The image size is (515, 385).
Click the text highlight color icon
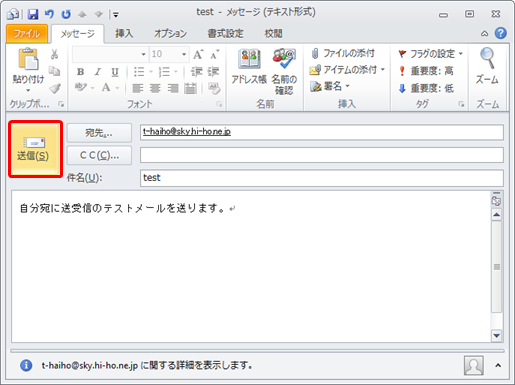pos(81,87)
